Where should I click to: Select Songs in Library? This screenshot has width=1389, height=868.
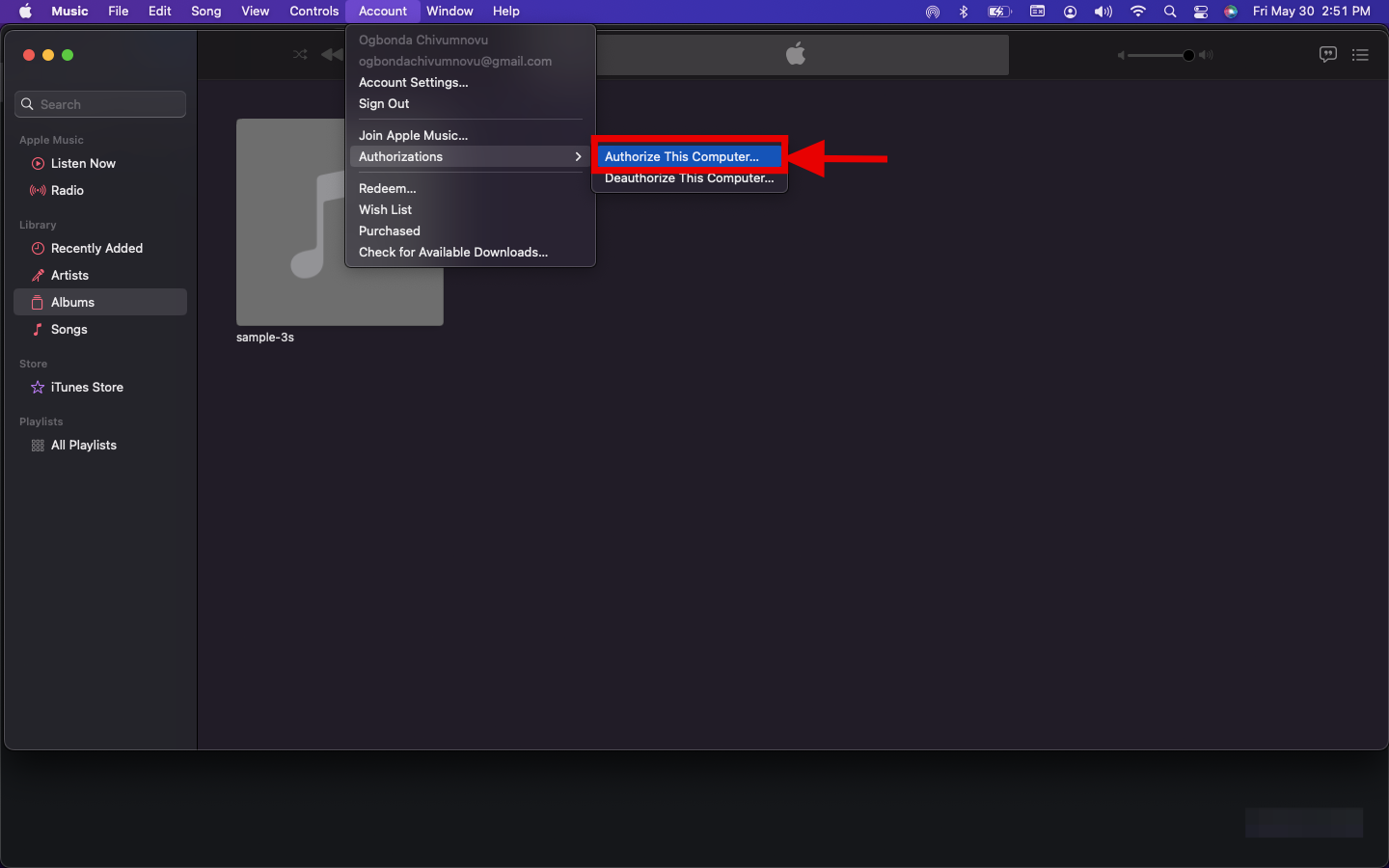click(100, 330)
